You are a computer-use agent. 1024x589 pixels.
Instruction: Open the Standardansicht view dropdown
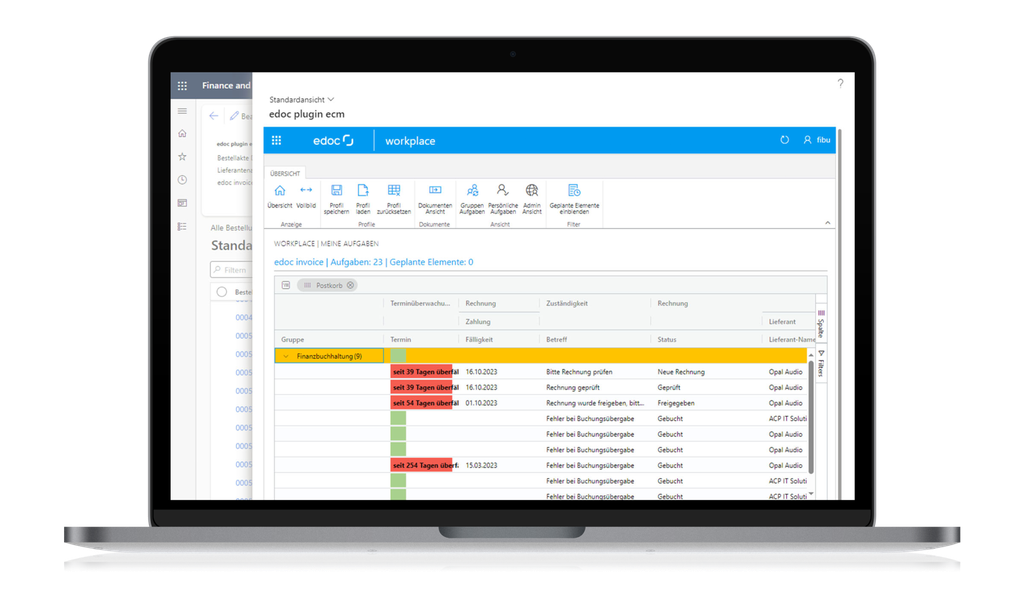coord(302,99)
